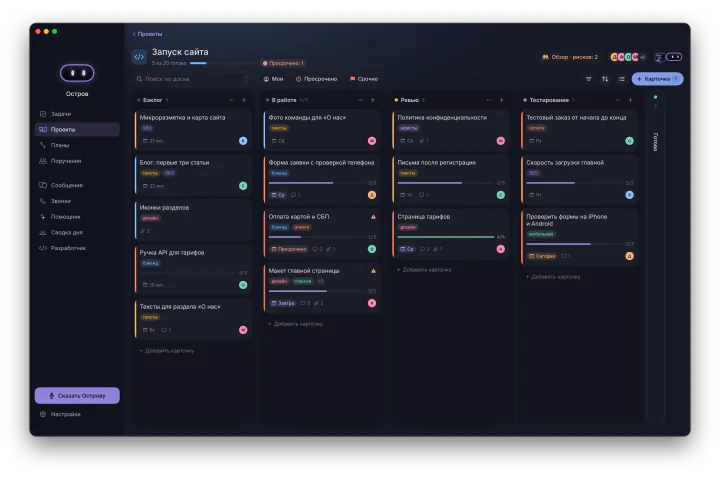Click progress bar on Письма после регистрации
This screenshot has width=720, height=479.
pyautogui.click(x=446, y=183)
